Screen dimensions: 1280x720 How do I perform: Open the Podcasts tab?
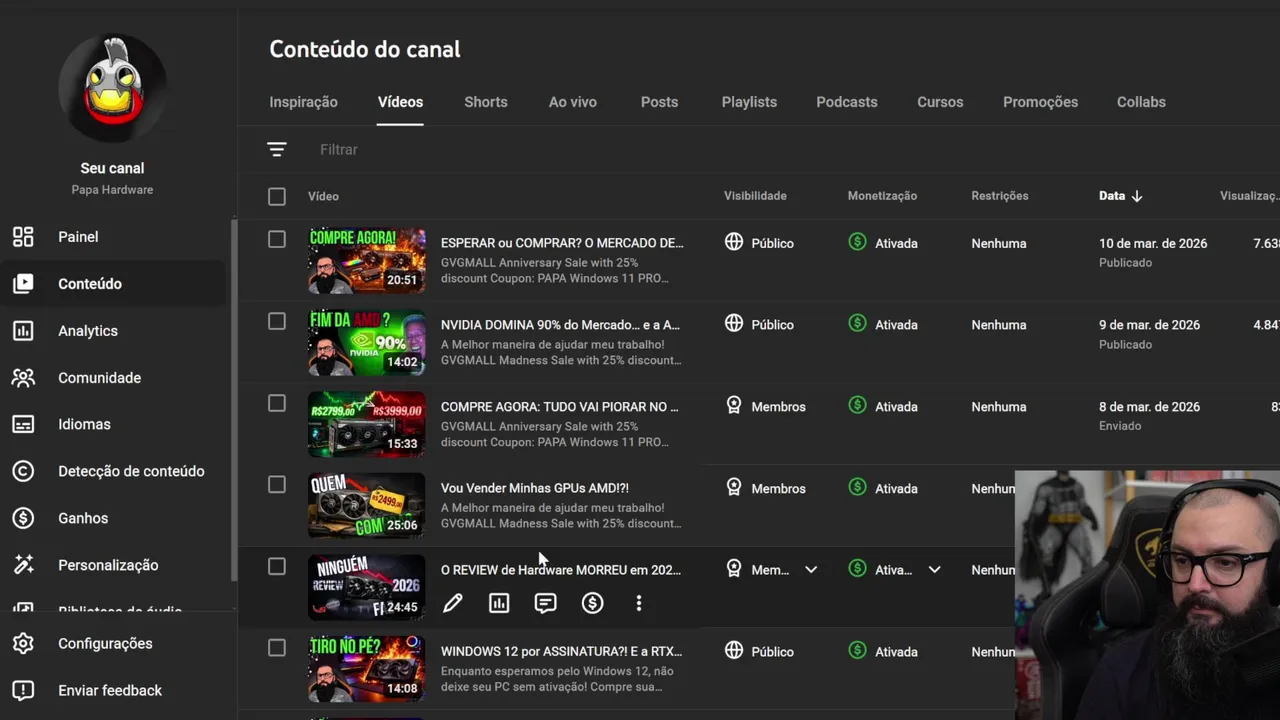point(847,102)
